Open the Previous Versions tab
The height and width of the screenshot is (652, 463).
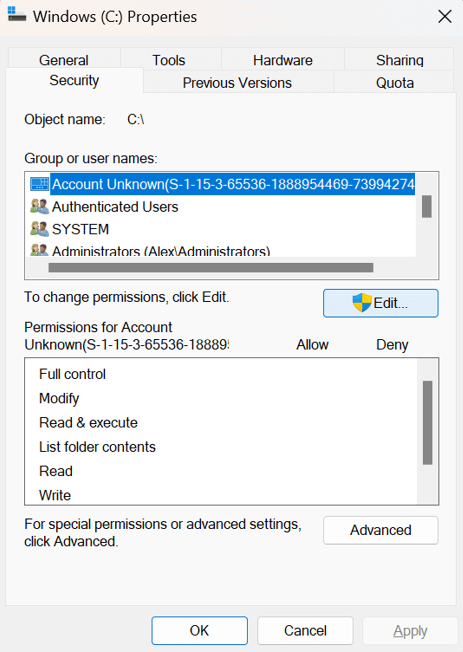[x=237, y=83]
